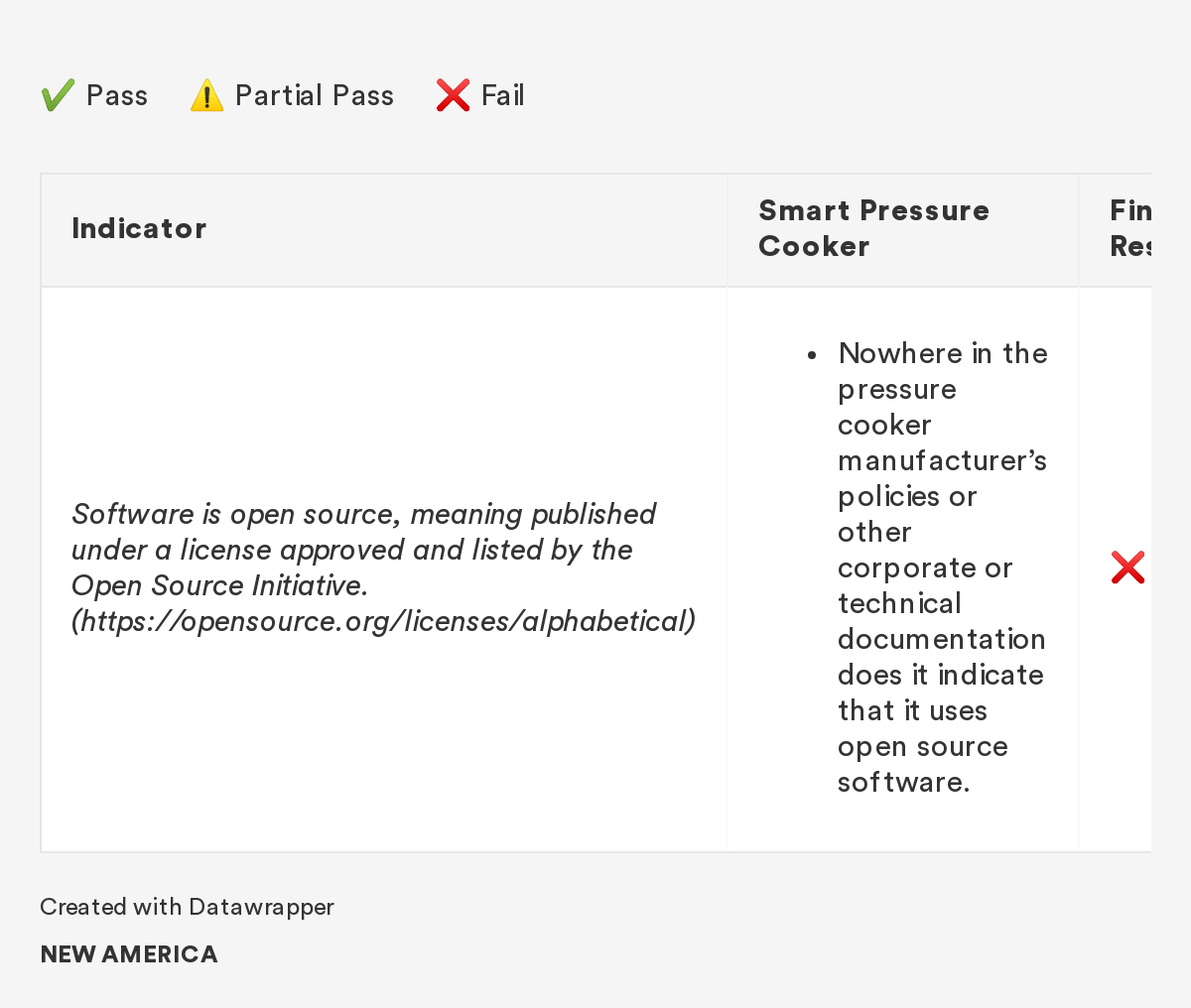This screenshot has width=1191, height=1008.
Task: Click the partially visible "Fin Res" column header
Action: [x=1129, y=228]
